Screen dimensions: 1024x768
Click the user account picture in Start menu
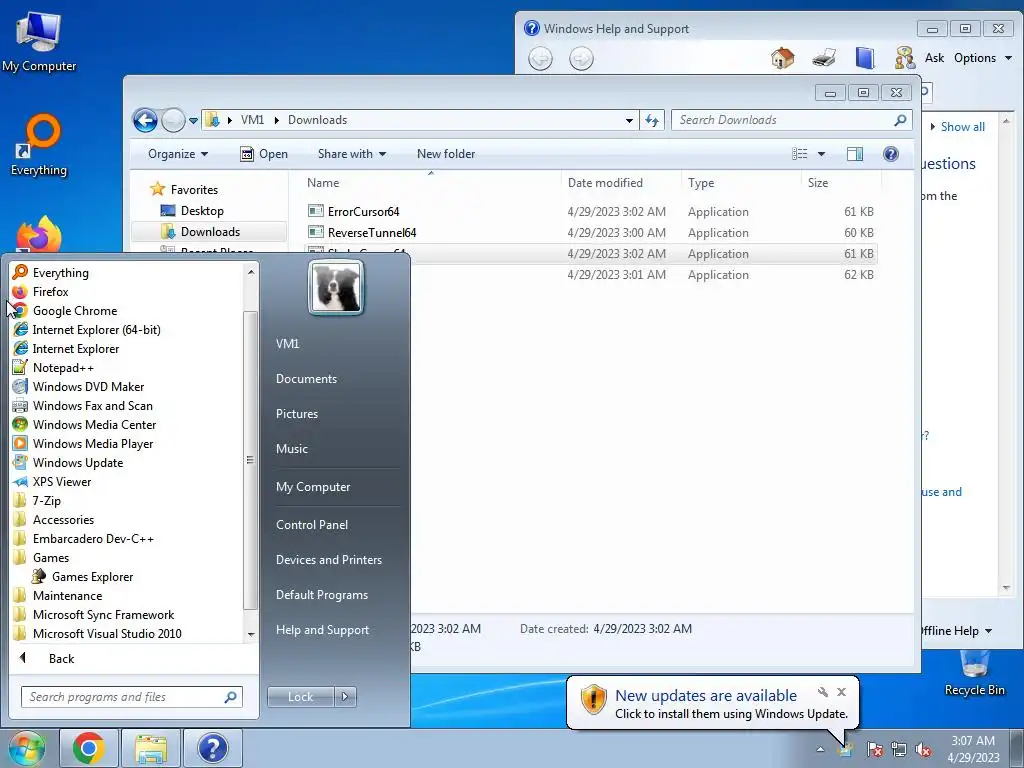click(336, 287)
